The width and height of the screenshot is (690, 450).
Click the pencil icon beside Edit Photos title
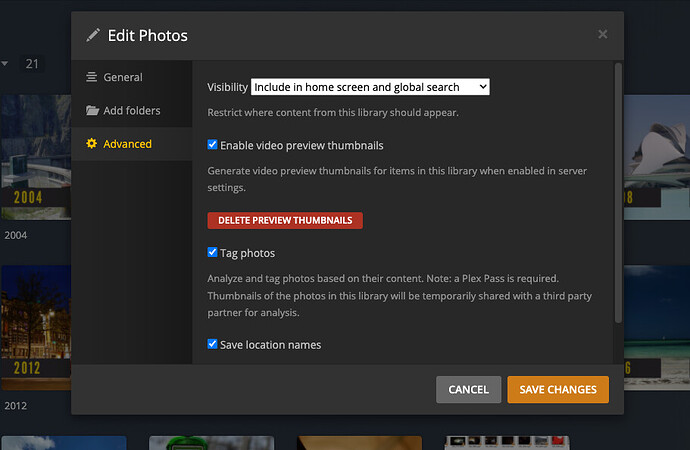click(93, 36)
